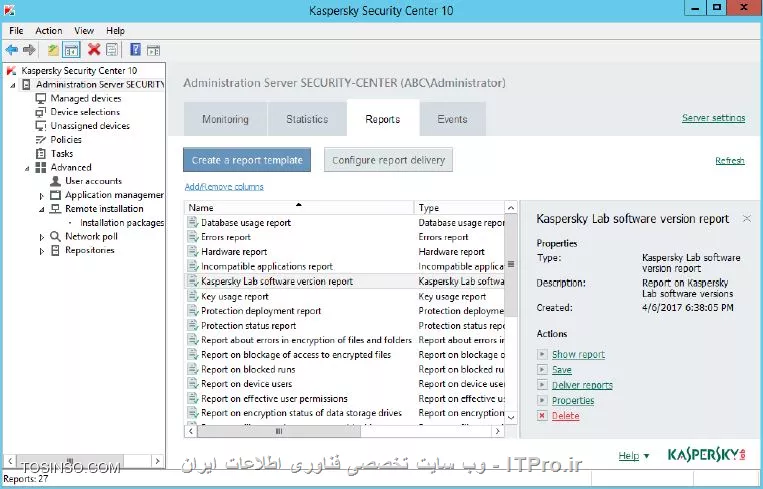Click the Up one level folder icon
Viewport: 763px width, 489px height.
pos(53,50)
